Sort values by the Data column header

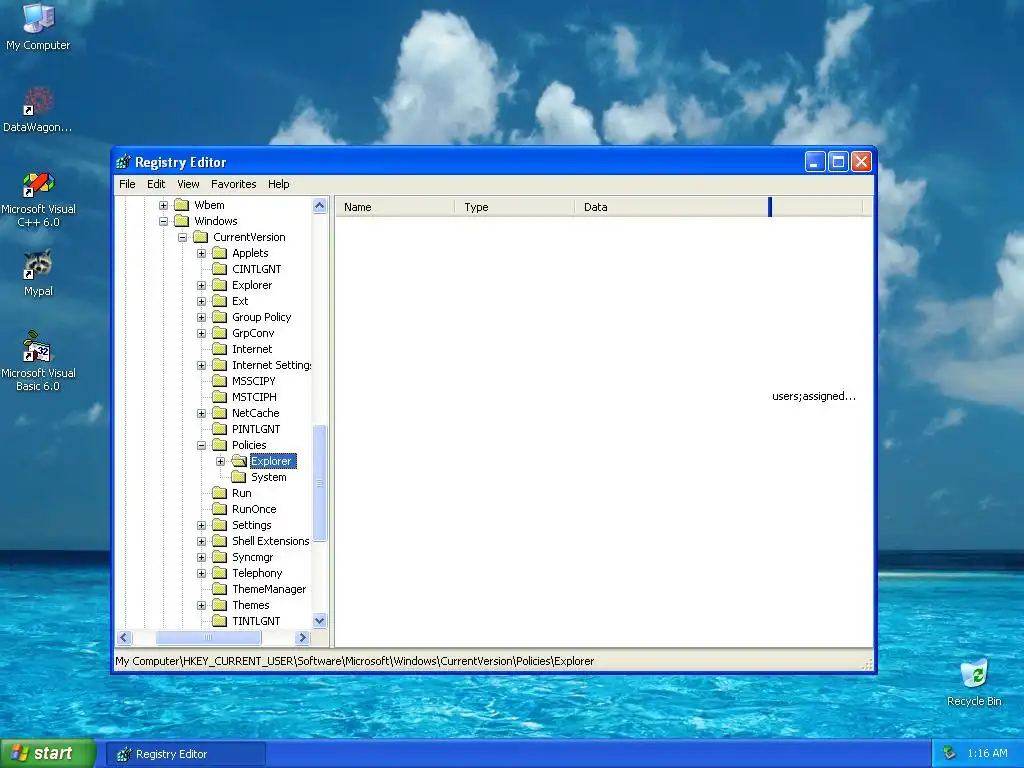pos(672,207)
